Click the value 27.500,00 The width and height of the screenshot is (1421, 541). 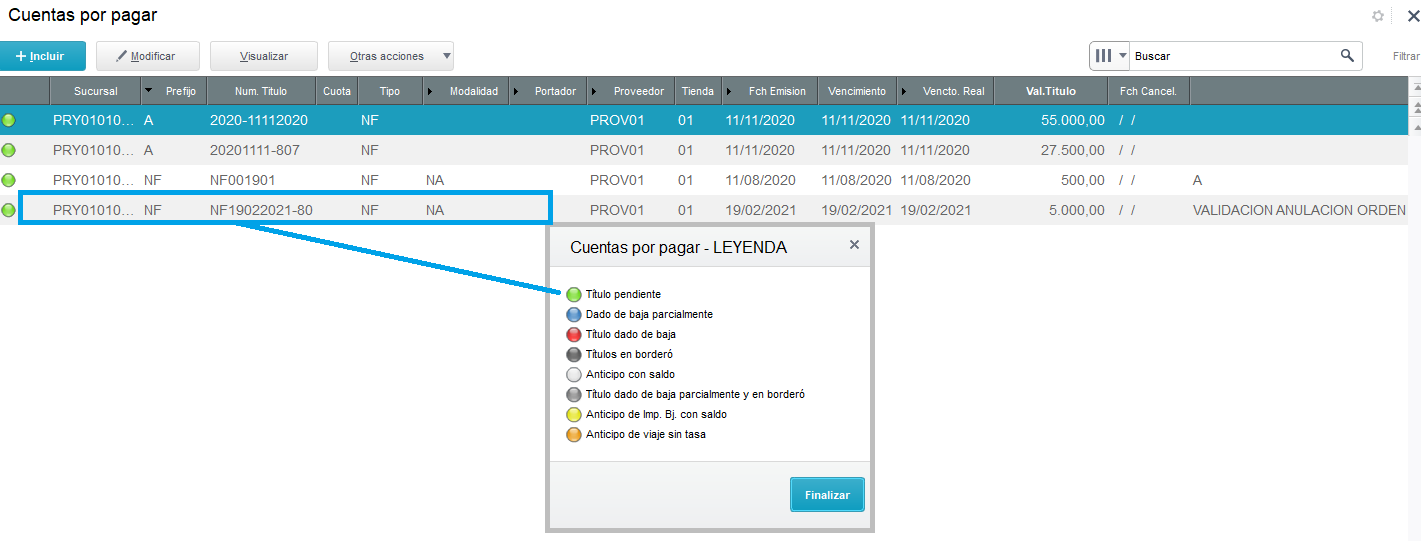1073,150
